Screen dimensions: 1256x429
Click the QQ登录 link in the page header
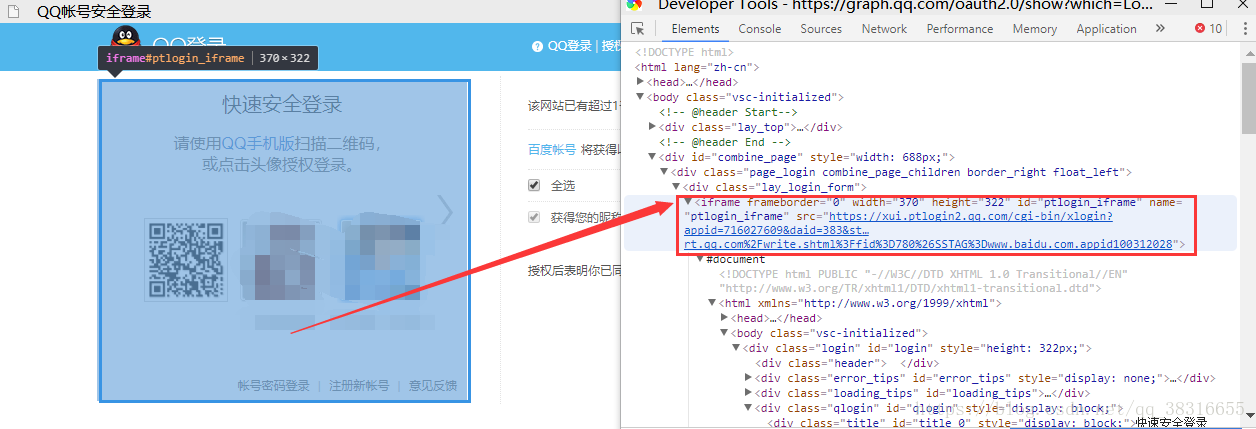pyautogui.click(x=570, y=46)
